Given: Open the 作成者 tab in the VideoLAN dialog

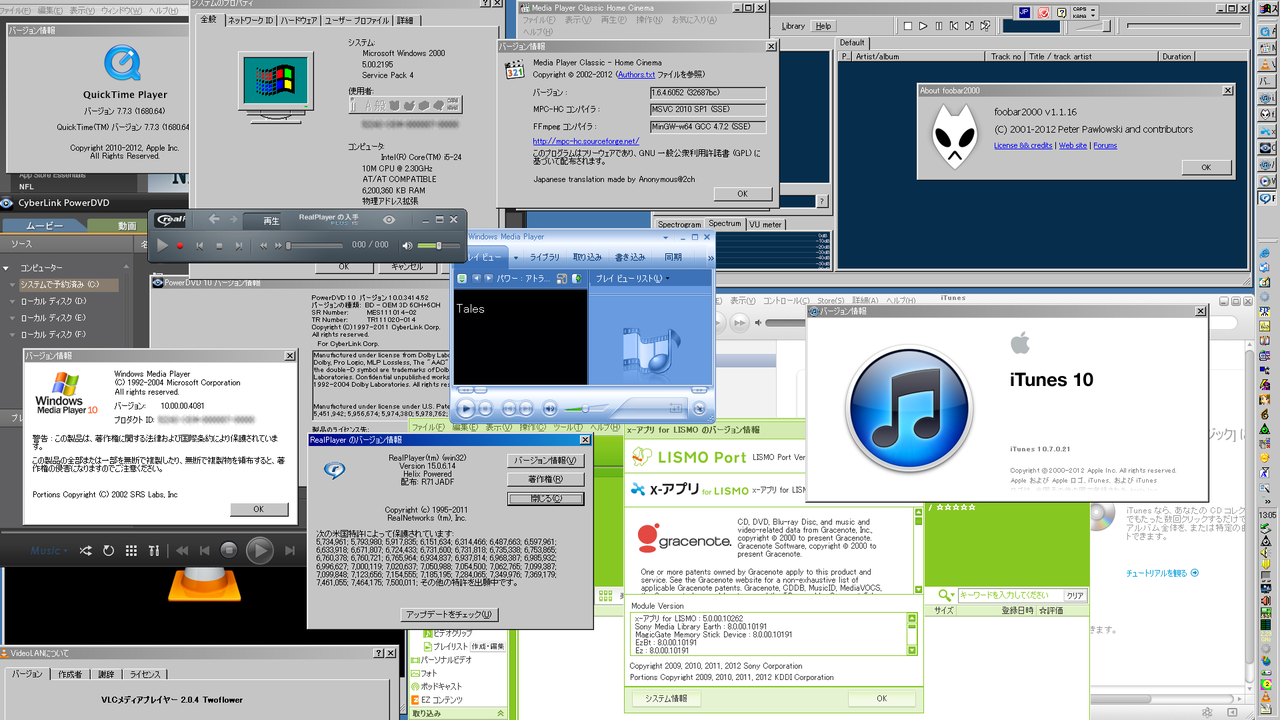Looking at the screenshot, I should click(x=70, y=675).
